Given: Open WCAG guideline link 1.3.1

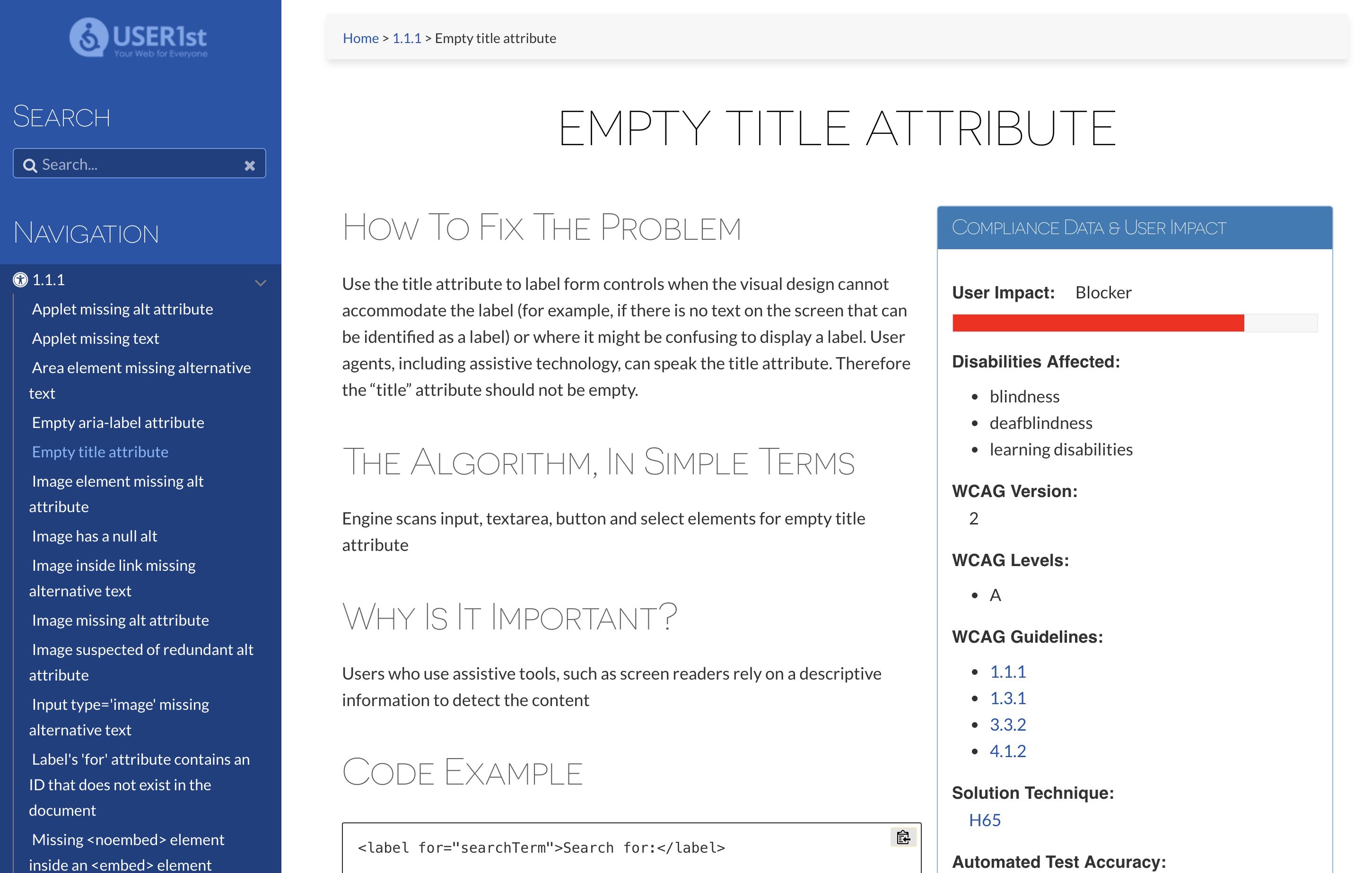Looking at the screenshot, I should coord(1007,697).
